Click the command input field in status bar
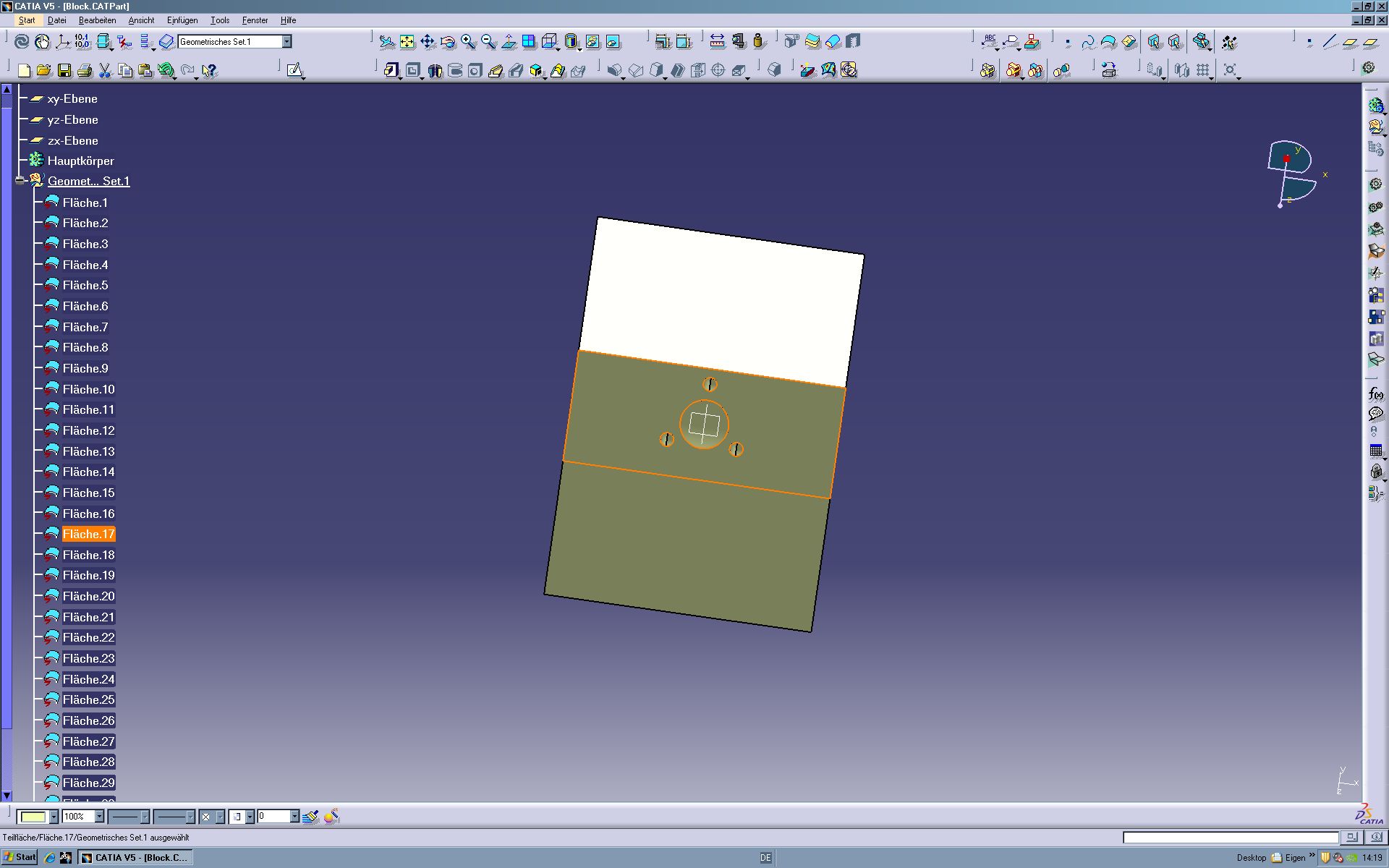 (x=1230, y=838)
